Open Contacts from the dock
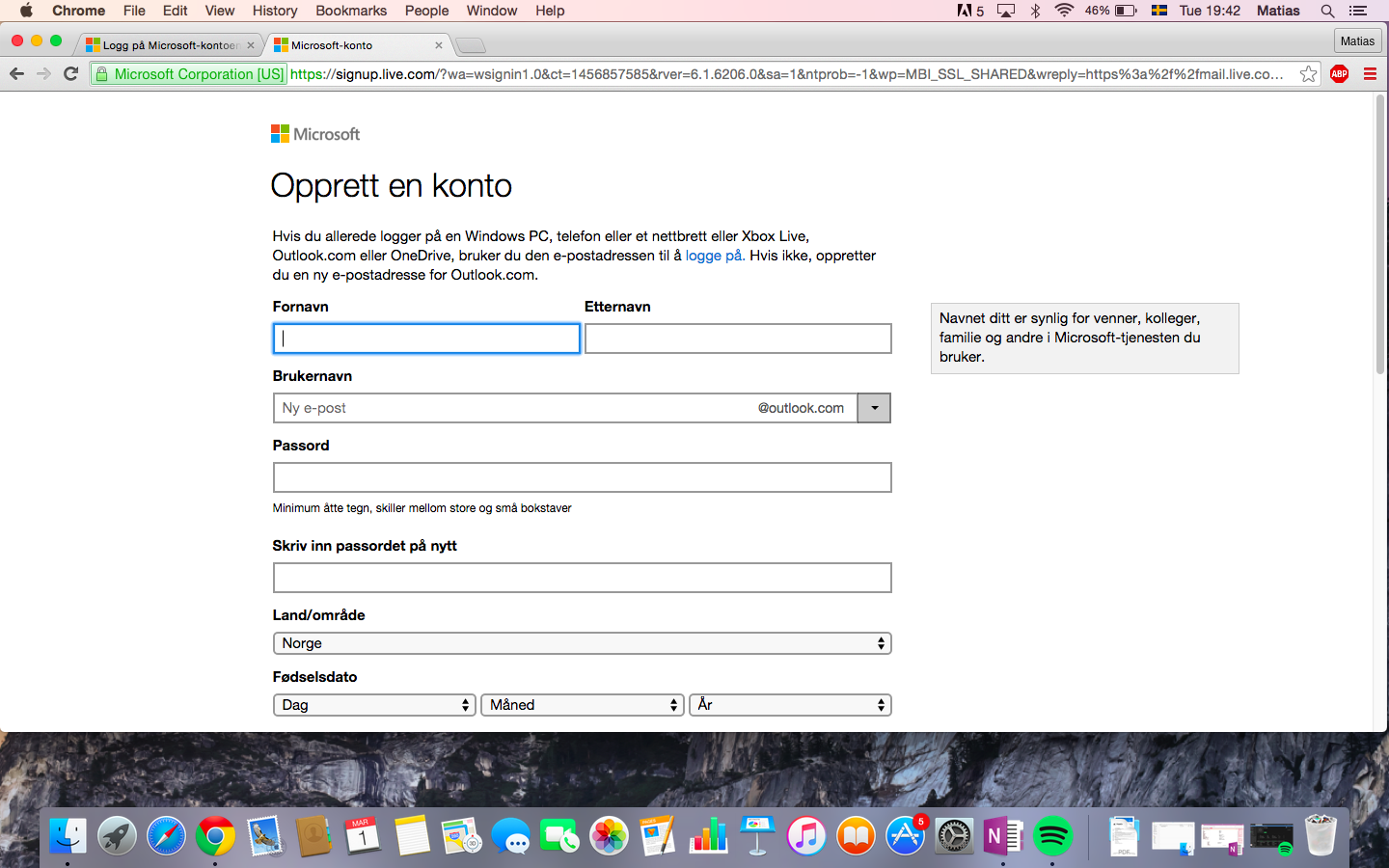 pyautogui.click(x=313, y=836)
